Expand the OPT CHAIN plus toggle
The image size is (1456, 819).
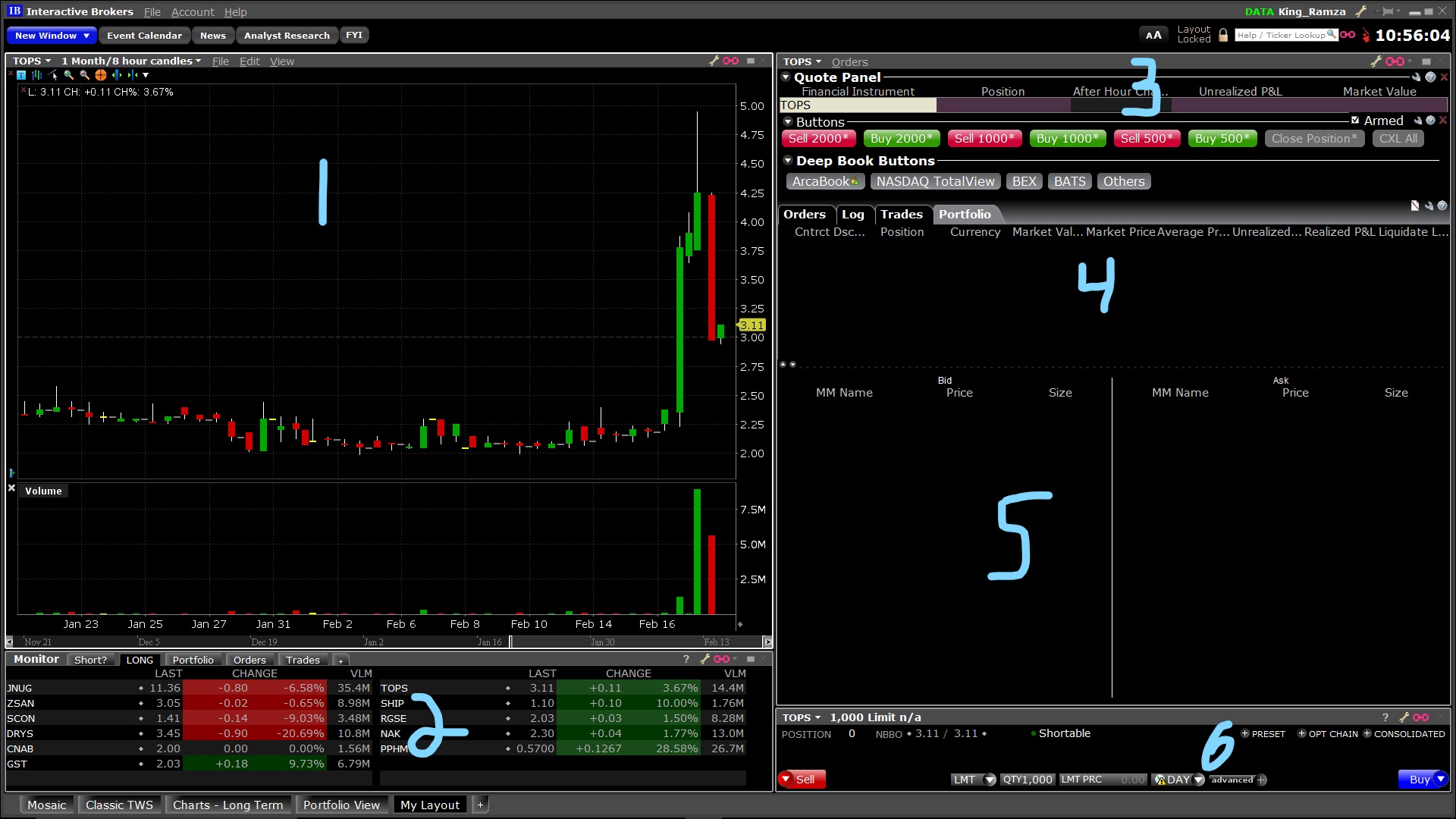[1302, 733]
